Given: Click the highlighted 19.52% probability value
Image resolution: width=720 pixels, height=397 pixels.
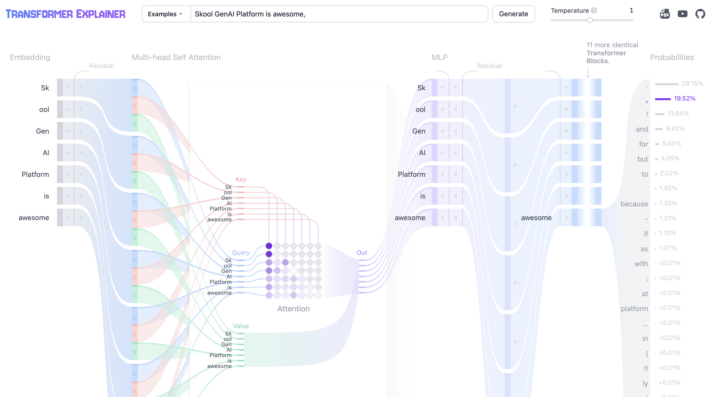Looking at the screenshot, I should (684, 98).
